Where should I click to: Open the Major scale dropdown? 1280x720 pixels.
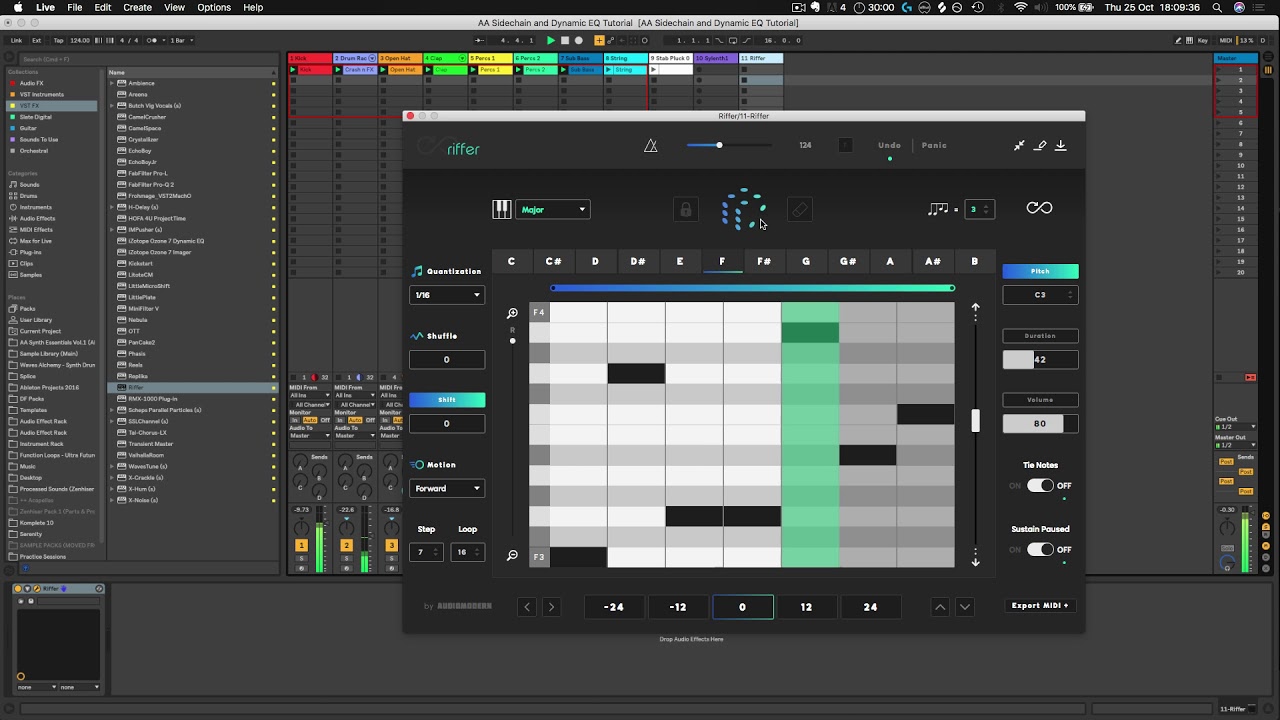click(553, 209)
